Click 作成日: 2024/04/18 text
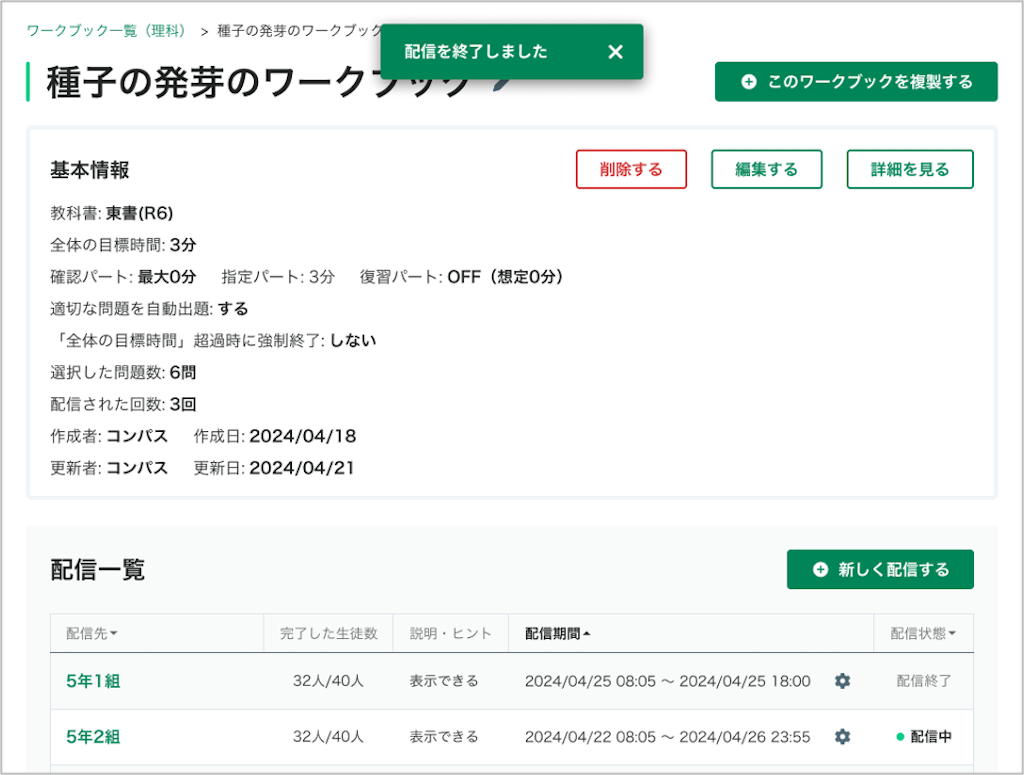Screen dimensions: 1024x775 click(x=275, y=436)
